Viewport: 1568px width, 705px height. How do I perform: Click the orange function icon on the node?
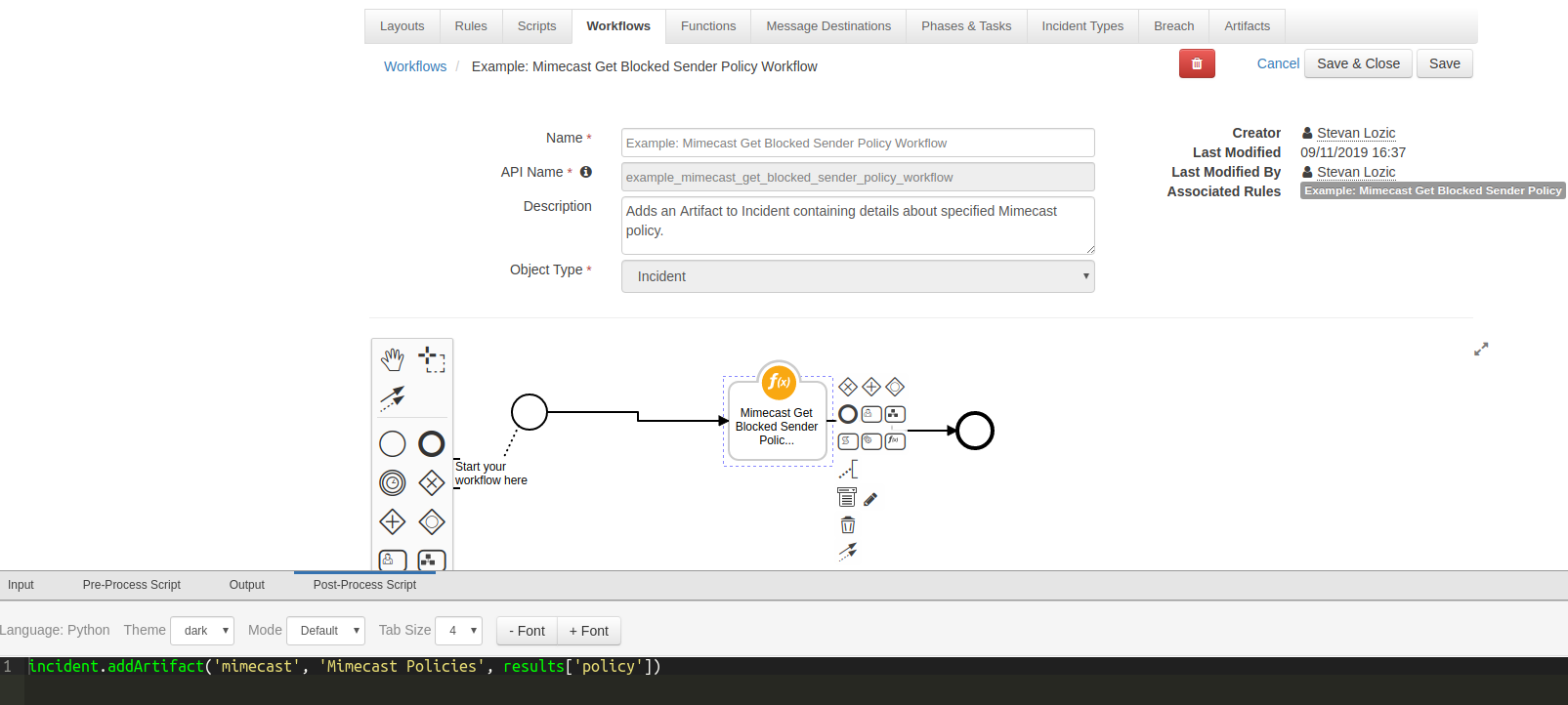tap(779, 382)
